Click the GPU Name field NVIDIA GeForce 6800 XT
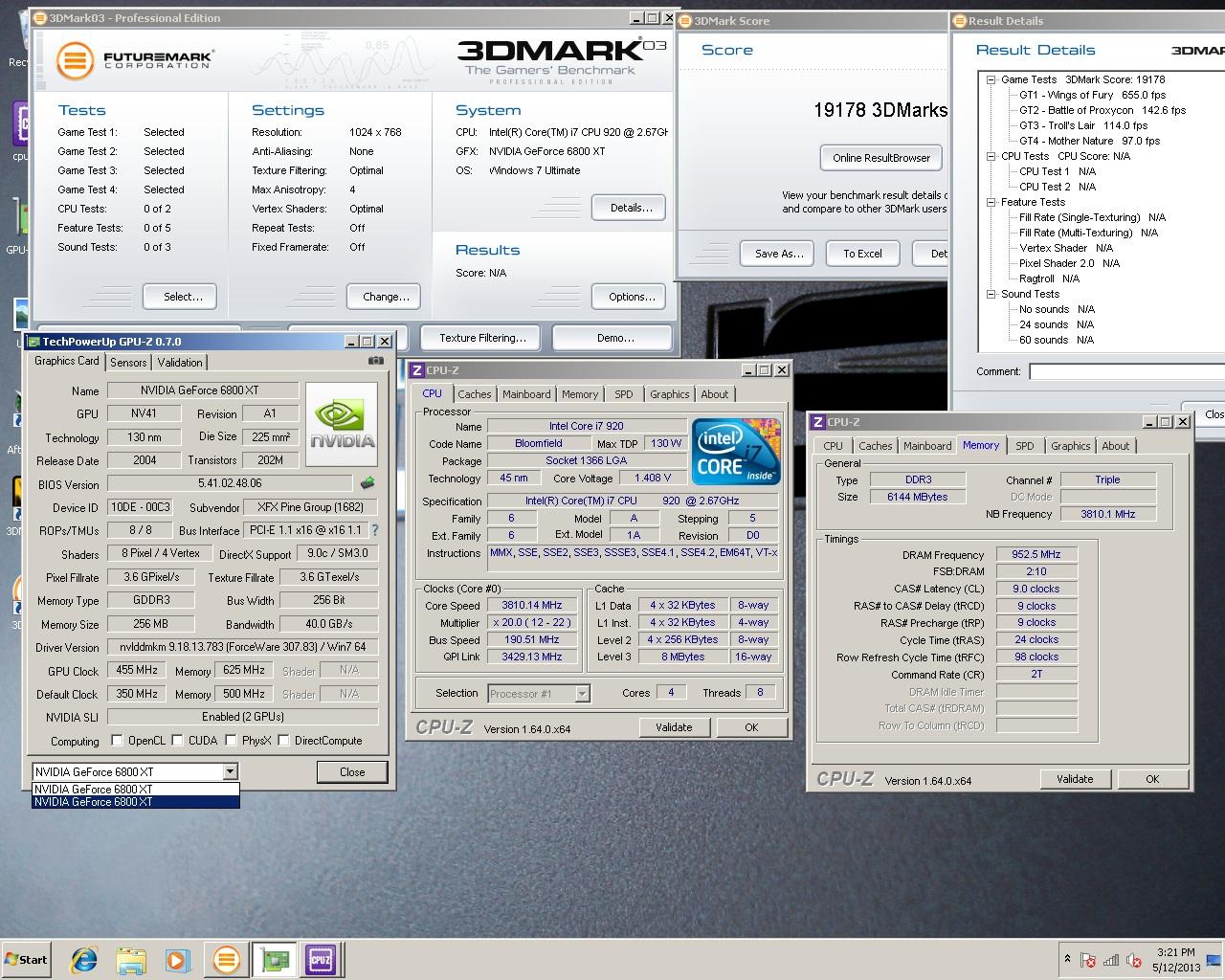Screen dimensions: 1225x980 coord(203,390)
